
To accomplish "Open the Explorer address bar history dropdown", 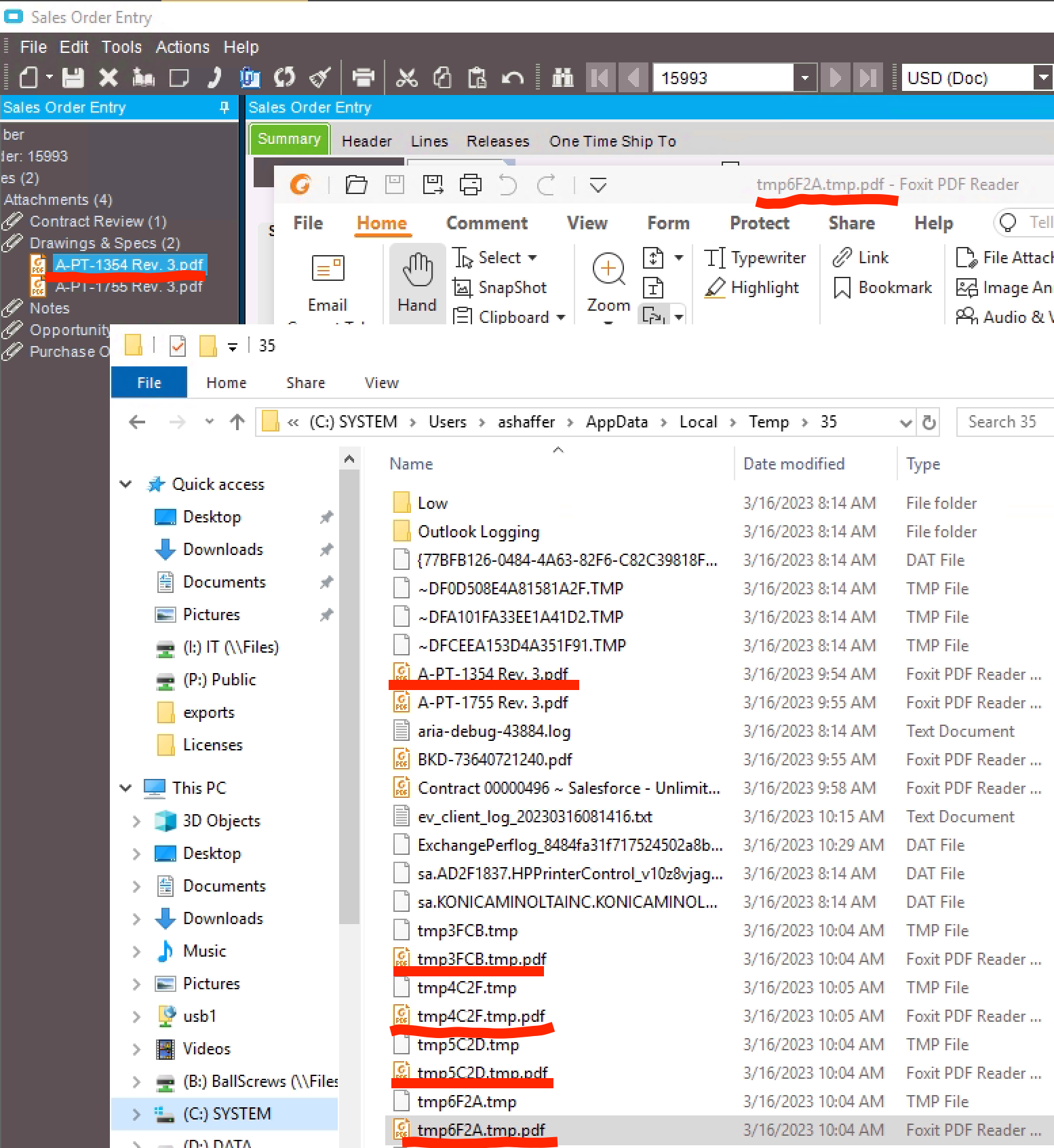I will click(x=905, y=423).
